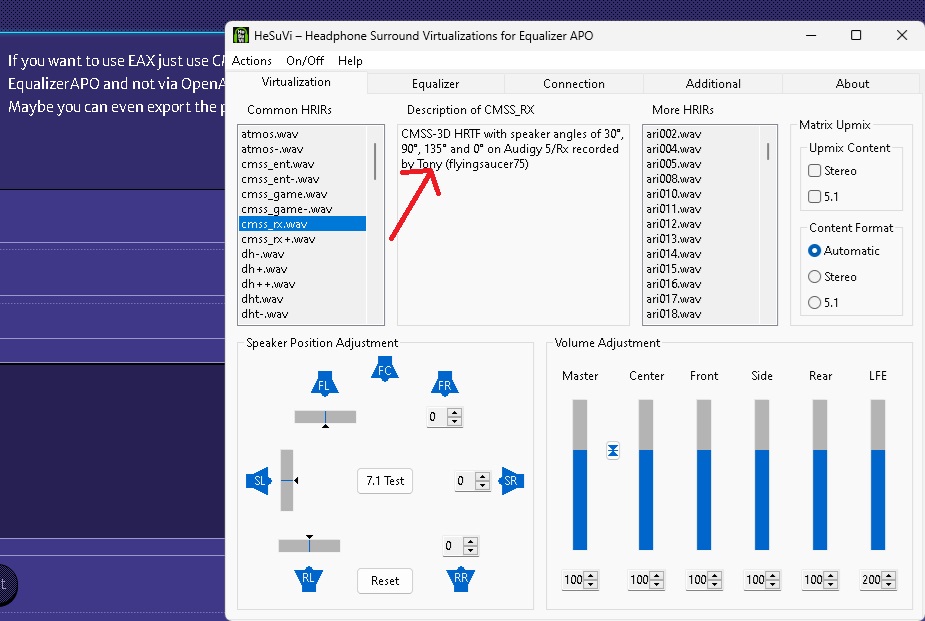
Task: Click the SR side-right speaker icon
Action: 511,481
